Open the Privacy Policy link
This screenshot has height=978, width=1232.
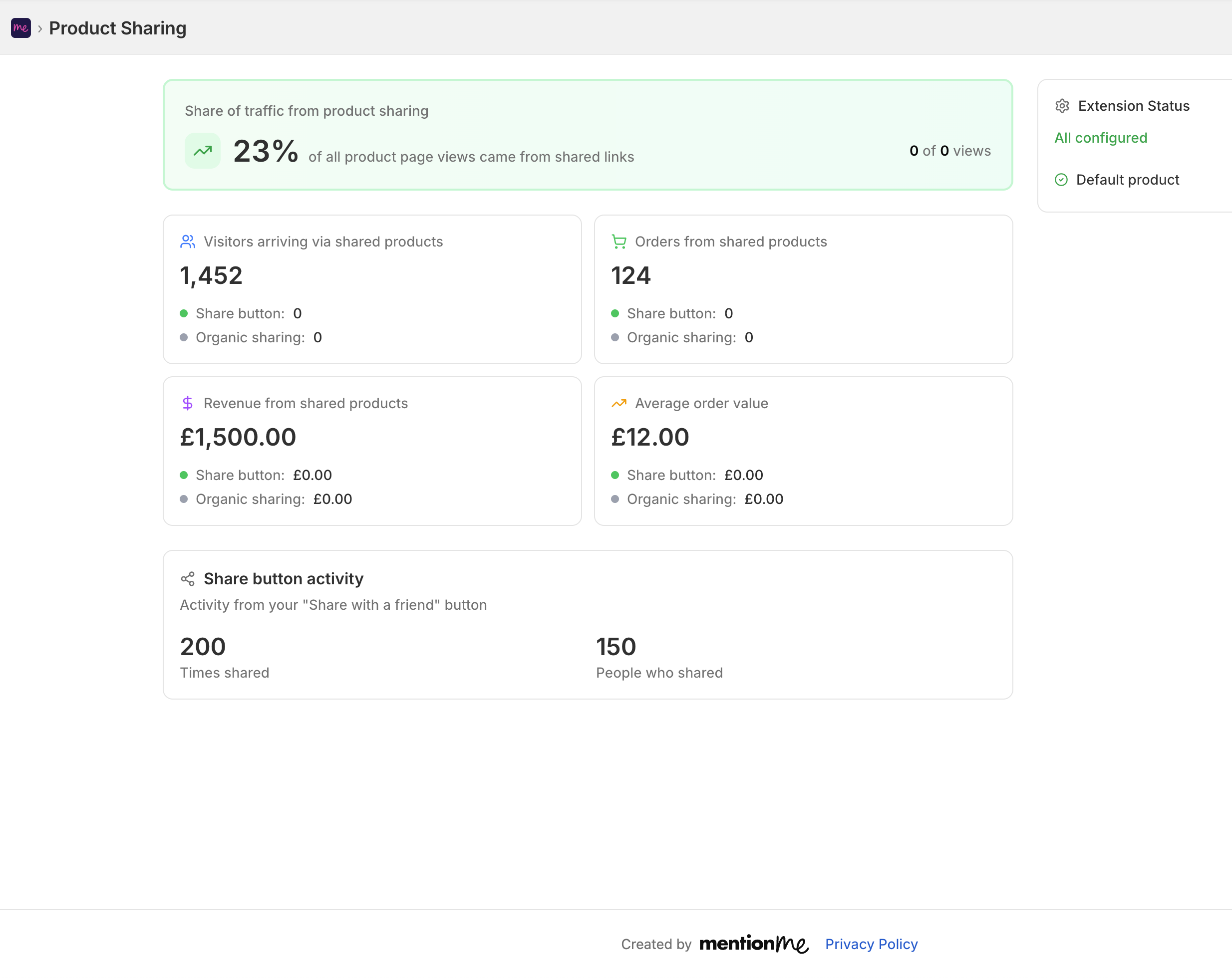pos(871,944)
